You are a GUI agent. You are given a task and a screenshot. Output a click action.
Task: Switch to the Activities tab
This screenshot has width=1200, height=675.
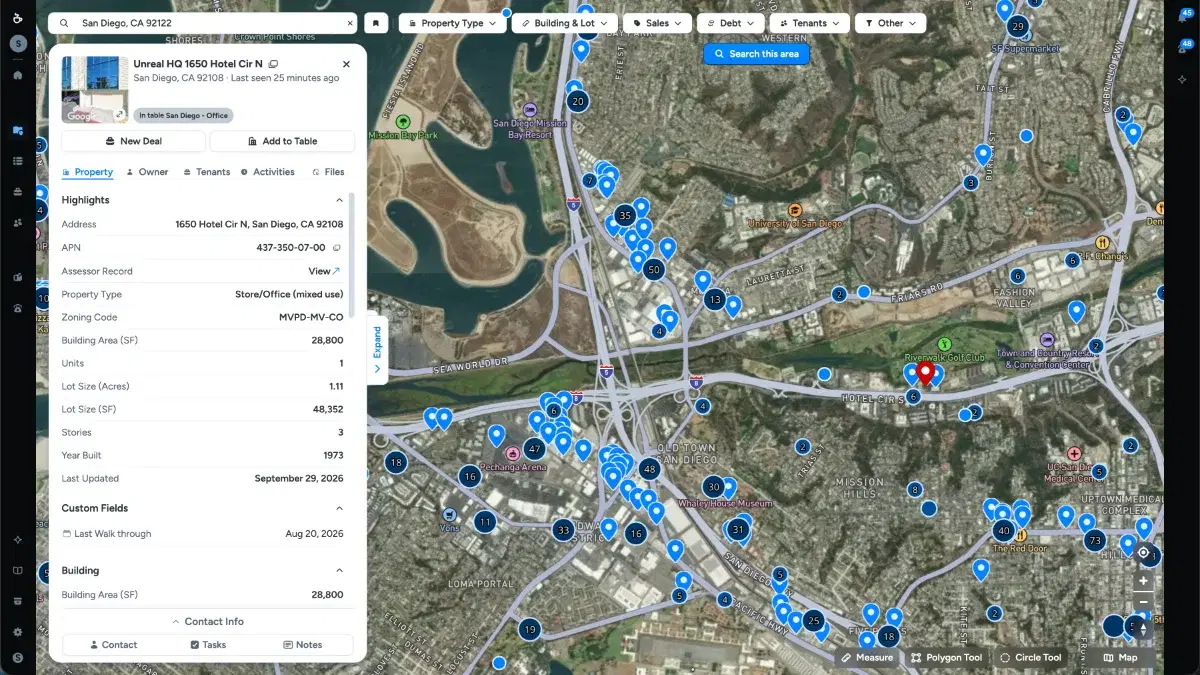coord(267,172)
